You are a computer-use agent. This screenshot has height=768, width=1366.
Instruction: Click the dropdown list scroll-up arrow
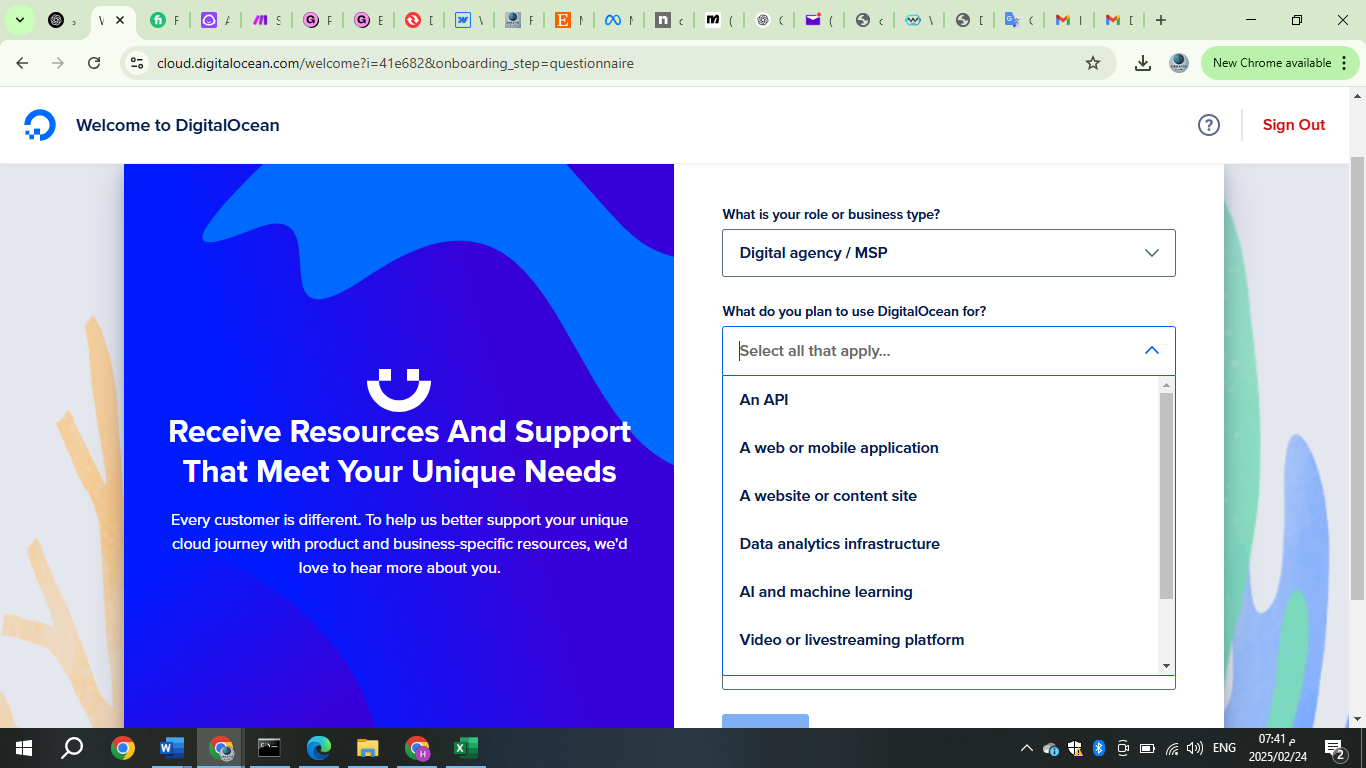[1166, 385]
